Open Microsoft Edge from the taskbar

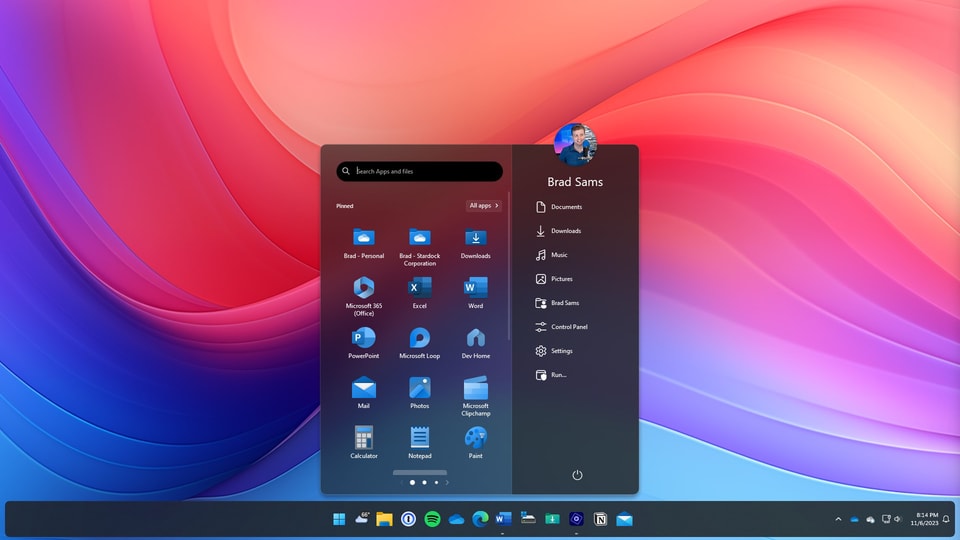(481, 519)
